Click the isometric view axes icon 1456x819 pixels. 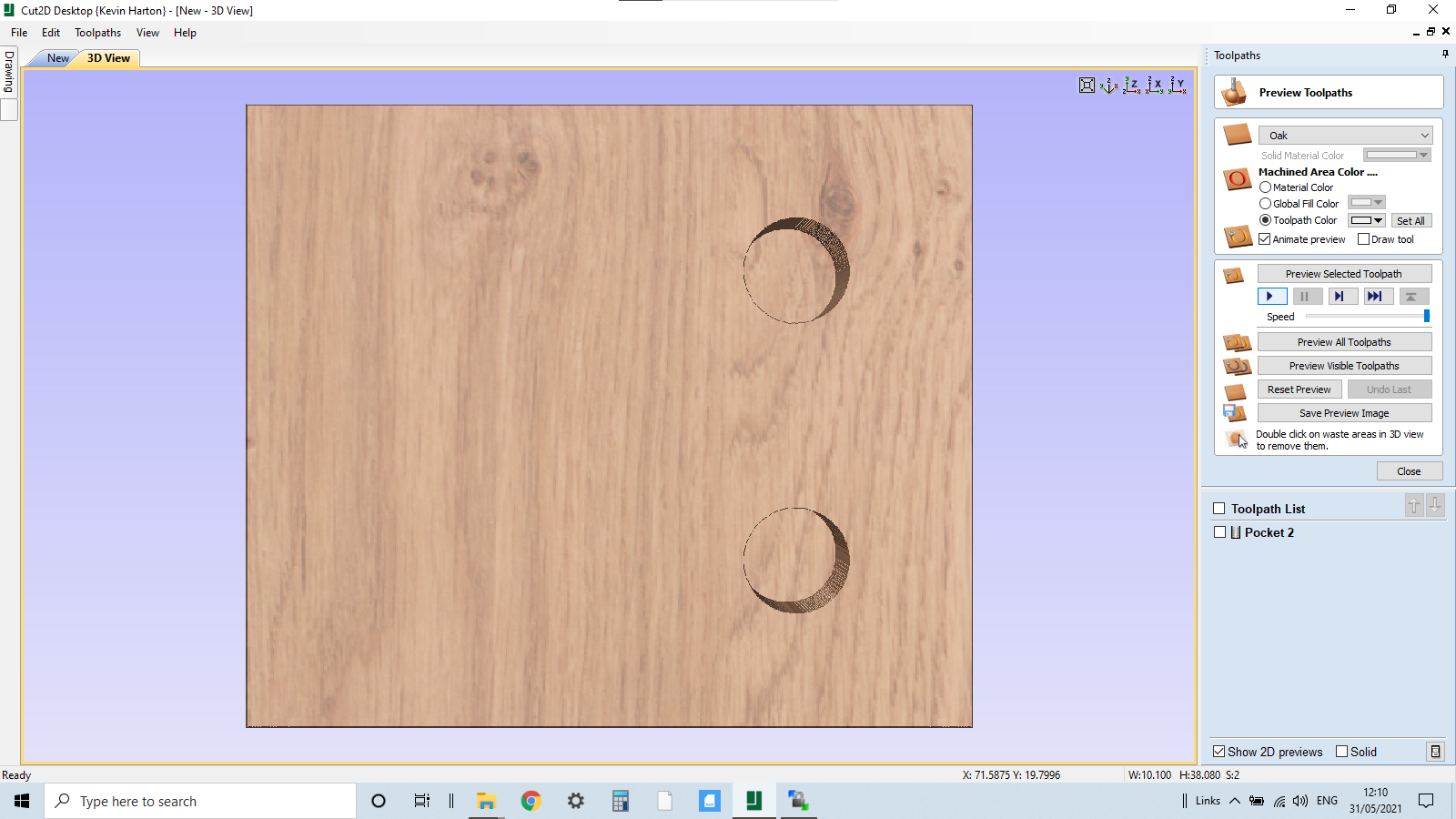tap(1107, 85)
